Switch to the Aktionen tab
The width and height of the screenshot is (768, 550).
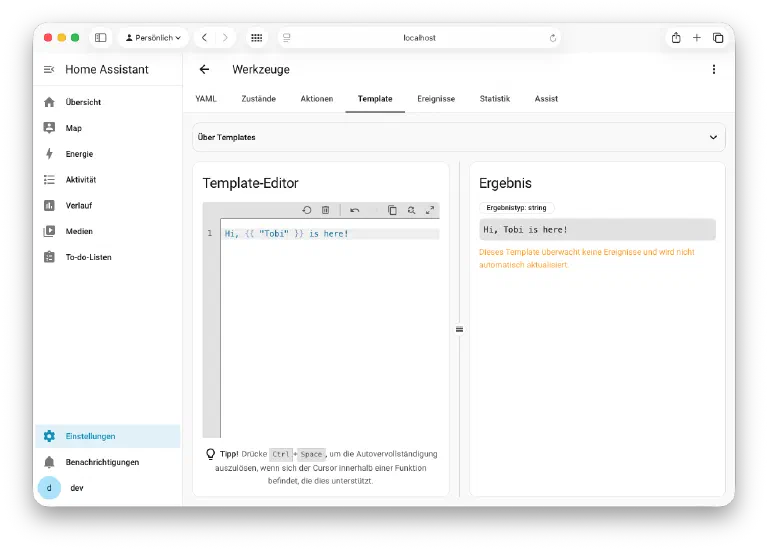[x=317, y=99]
